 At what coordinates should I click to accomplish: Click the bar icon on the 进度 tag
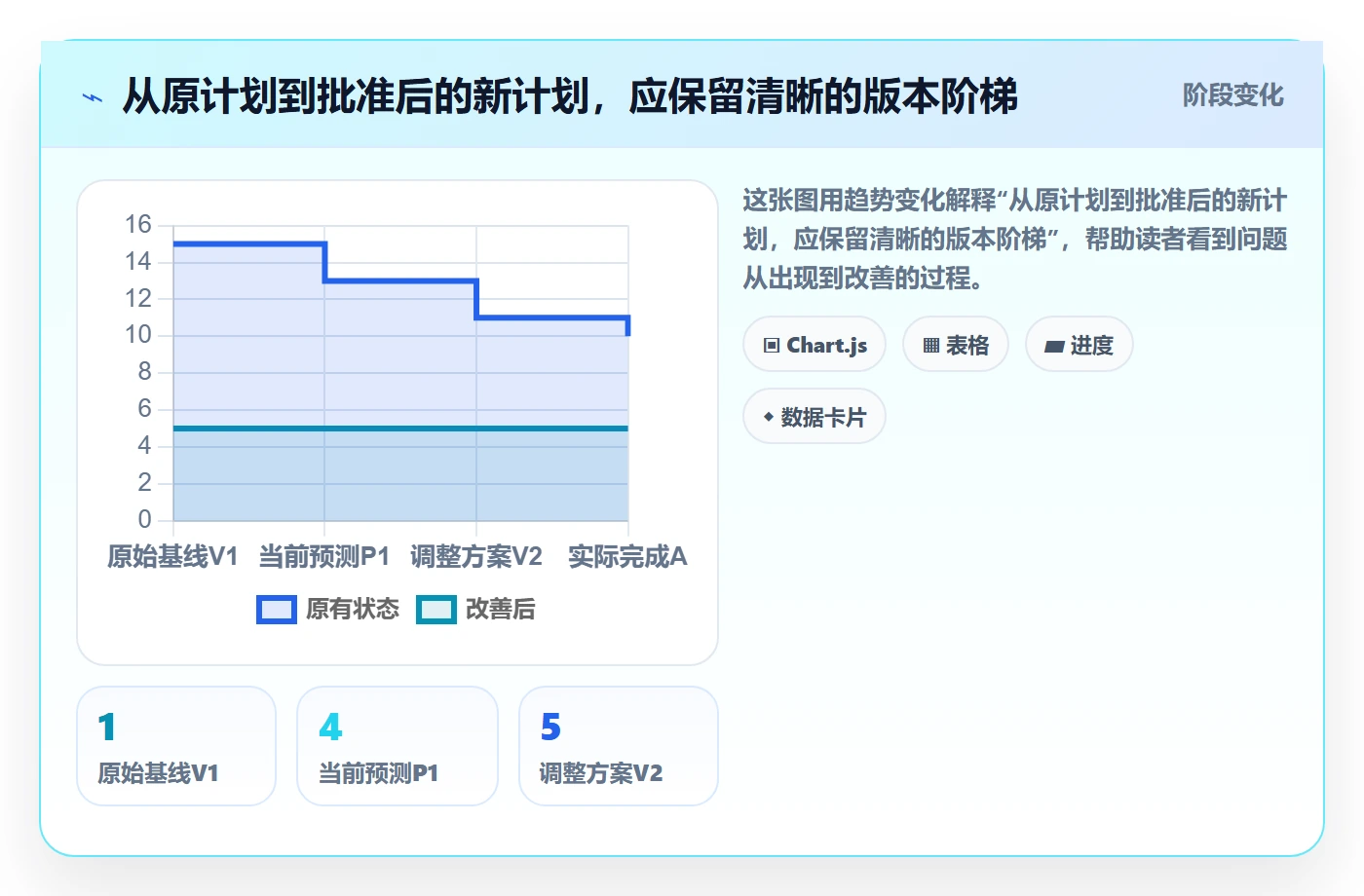[1054, 346]
